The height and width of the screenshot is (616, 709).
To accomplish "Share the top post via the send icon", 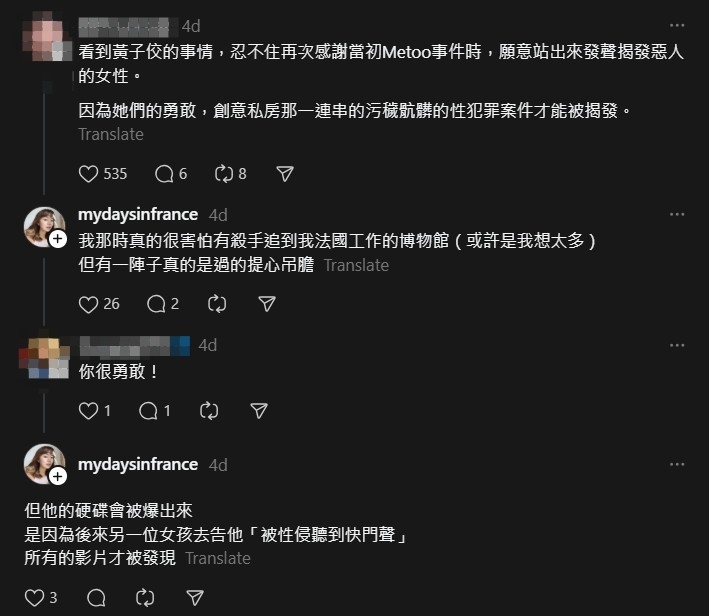I will (x=285, y=174).
